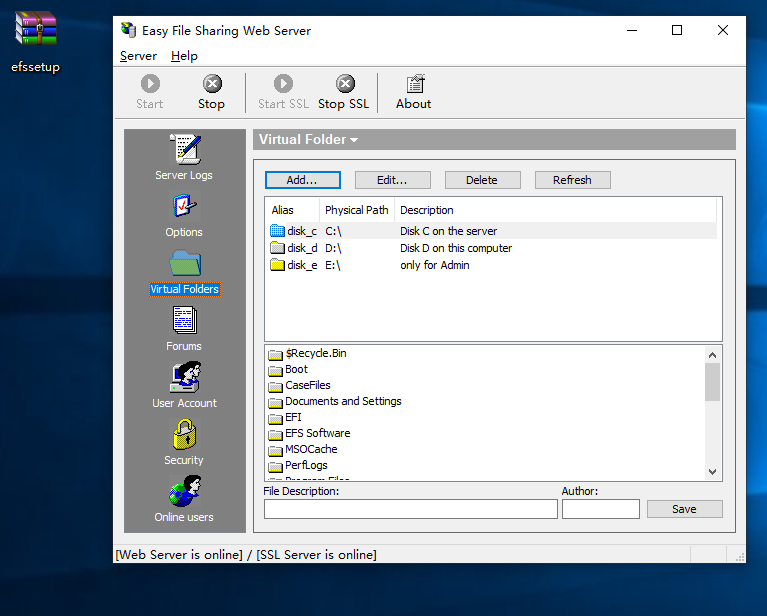The height and width of the screenshot is (616, 767).
Task: Click the Alias column header
Action: click(x=293, y=210)
